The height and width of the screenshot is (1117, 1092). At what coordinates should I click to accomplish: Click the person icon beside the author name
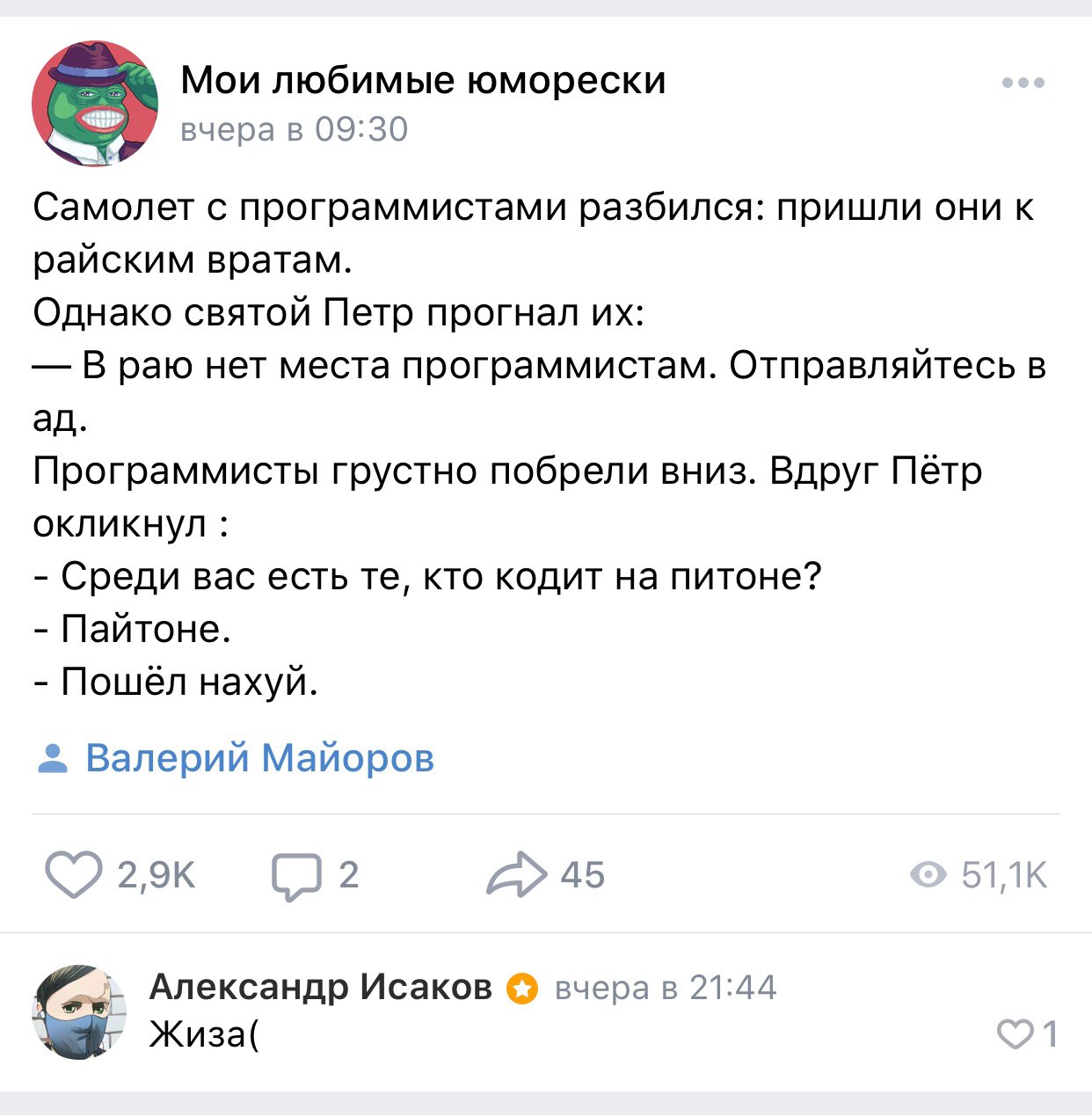(53, 758)
